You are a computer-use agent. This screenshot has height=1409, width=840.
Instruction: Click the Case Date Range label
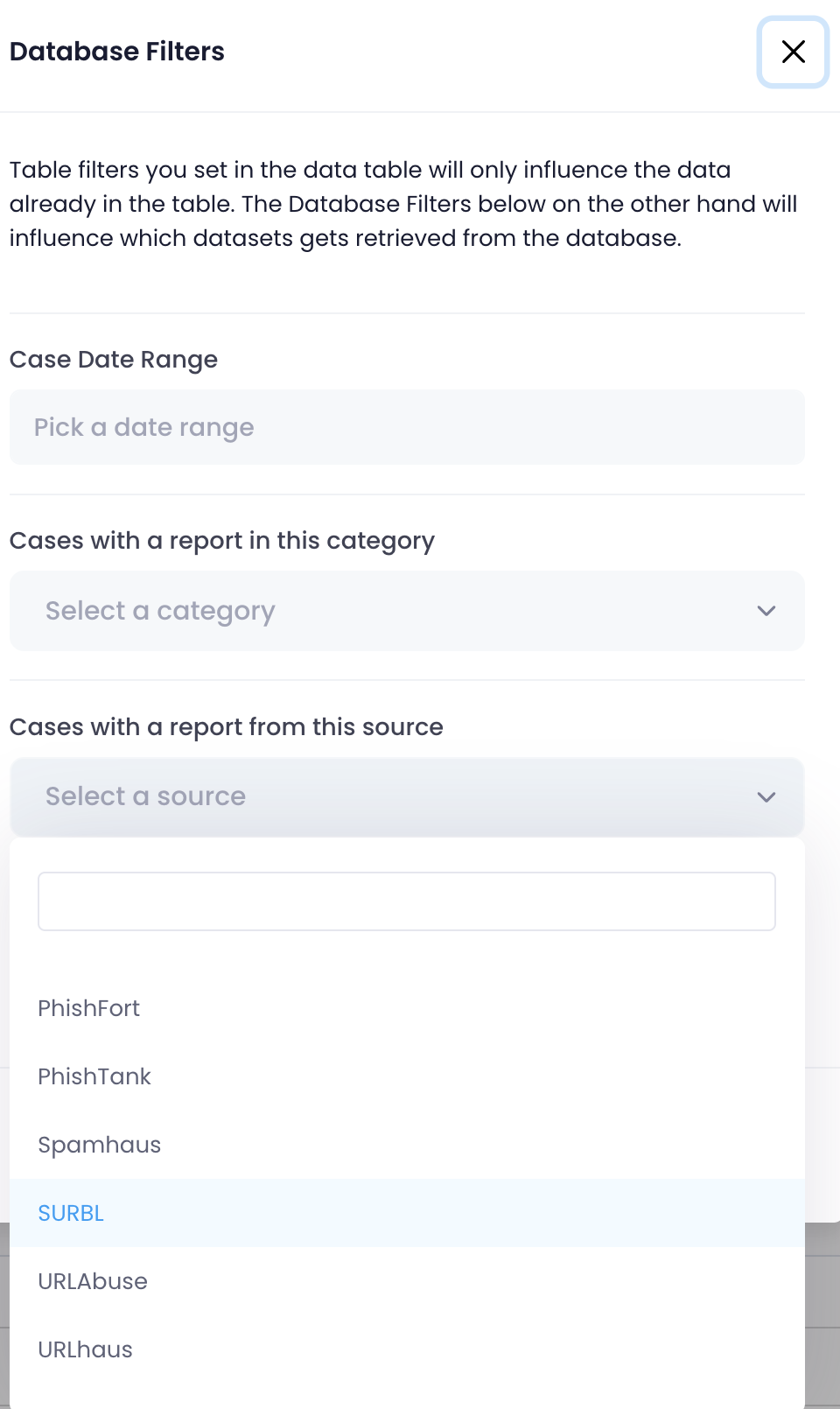pyautogui.click(x=114, y=360)
